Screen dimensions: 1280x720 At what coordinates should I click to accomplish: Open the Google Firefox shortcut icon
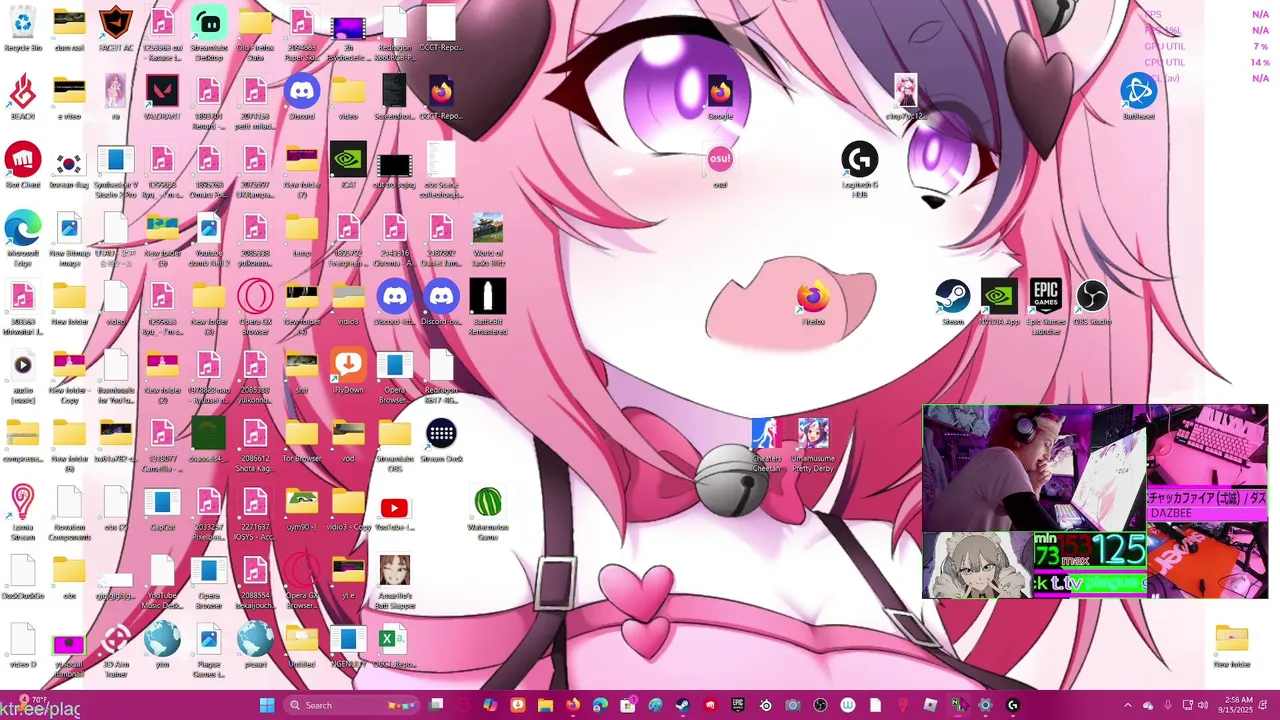[720, 98]
